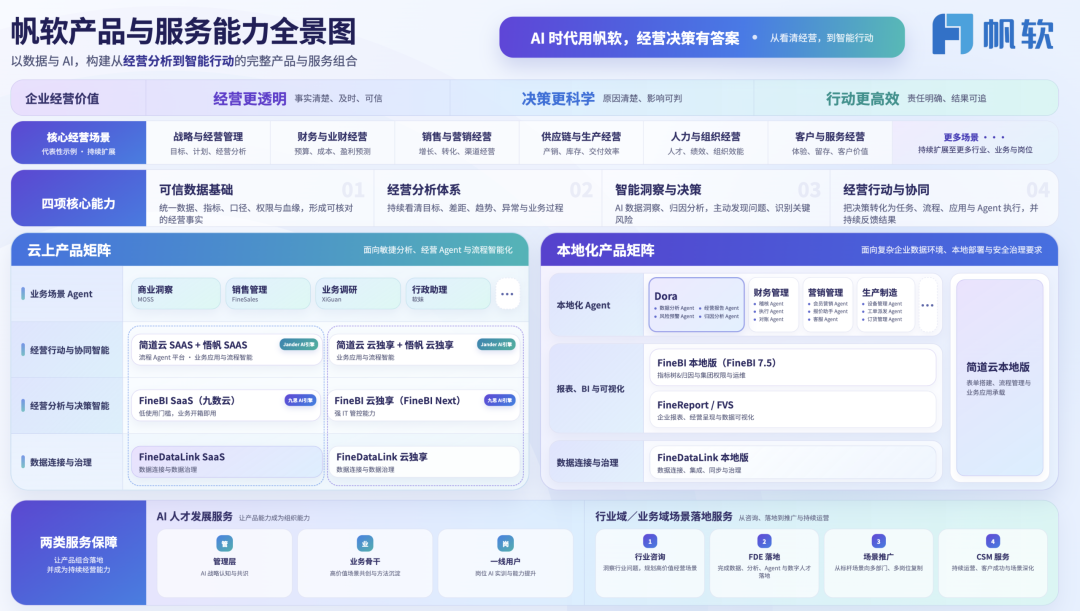Click number 4 badge above CSM 服务

coord(993,541)
